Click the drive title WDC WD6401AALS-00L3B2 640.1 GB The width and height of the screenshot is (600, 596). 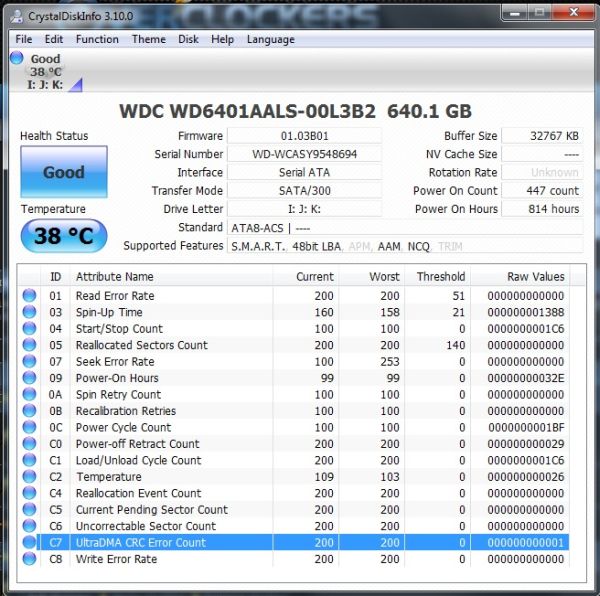coord(295,112)
